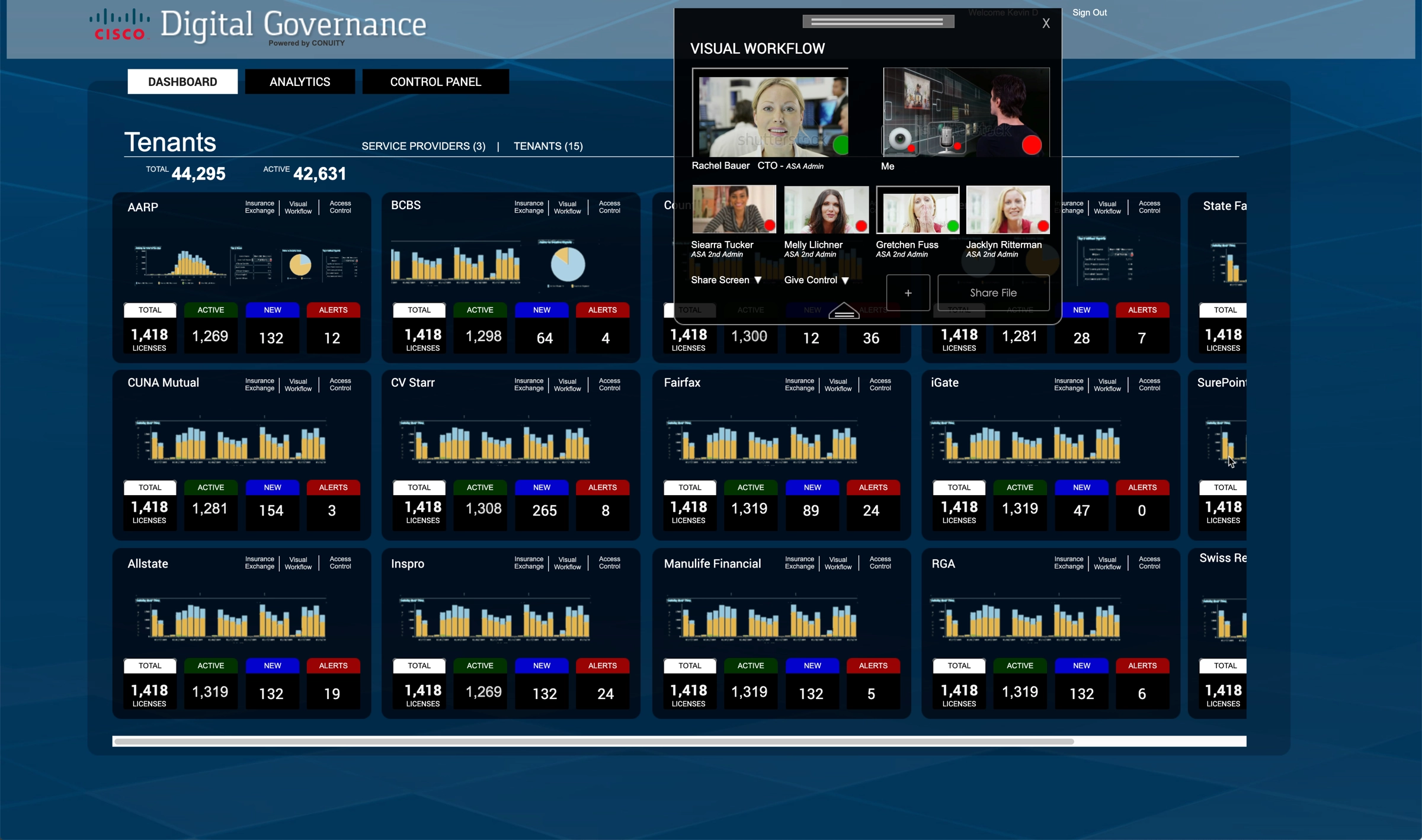Open Access Control for Fairfax
The image size is (1422, 840).
[x=880, y=384]
